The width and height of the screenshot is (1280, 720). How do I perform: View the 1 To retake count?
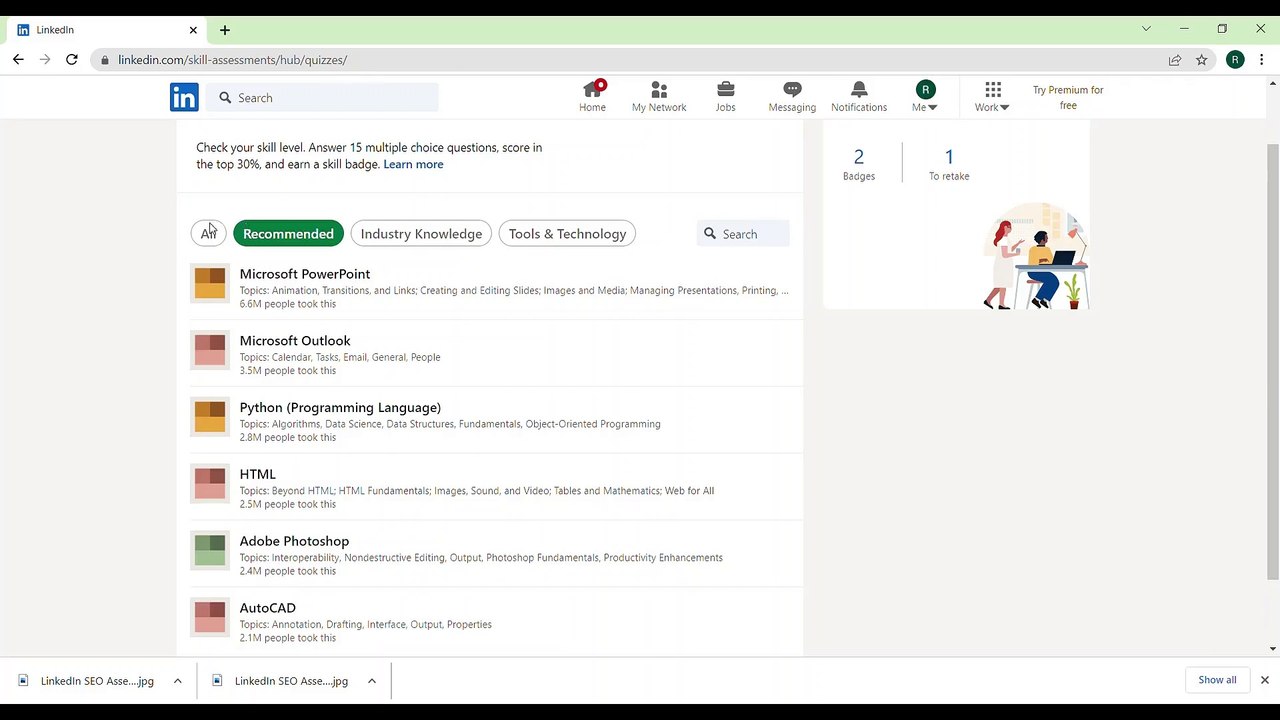949,164
